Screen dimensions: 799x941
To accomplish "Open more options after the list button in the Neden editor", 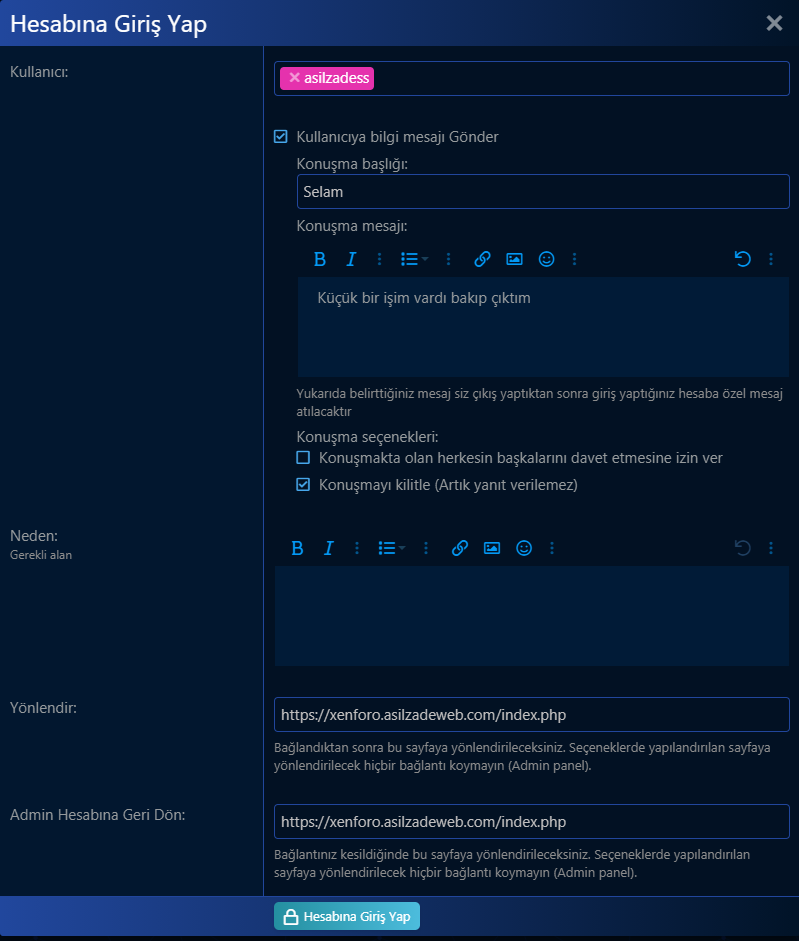I will [426, 548].
